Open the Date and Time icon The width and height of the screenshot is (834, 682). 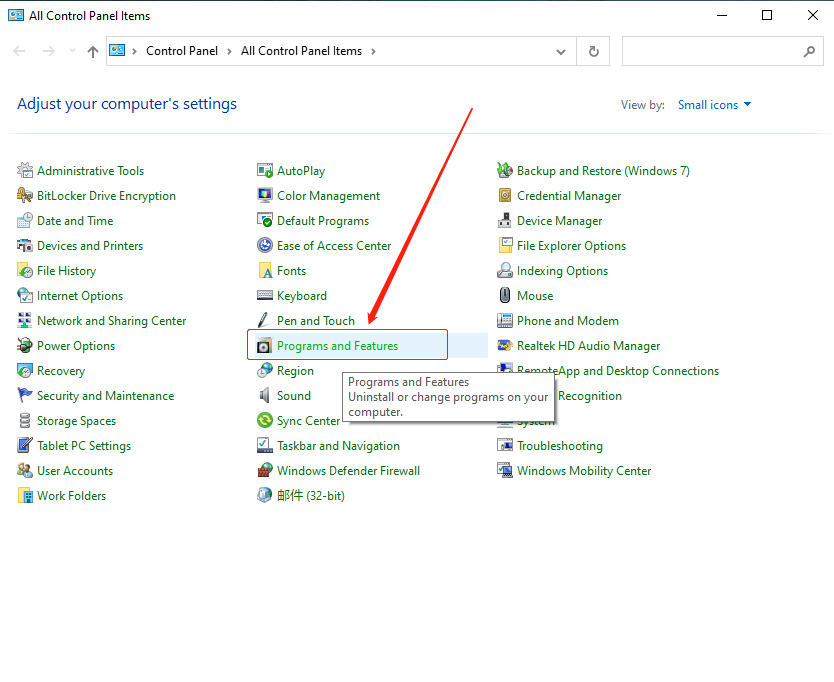pyautogui.click(x=24, y=220)
